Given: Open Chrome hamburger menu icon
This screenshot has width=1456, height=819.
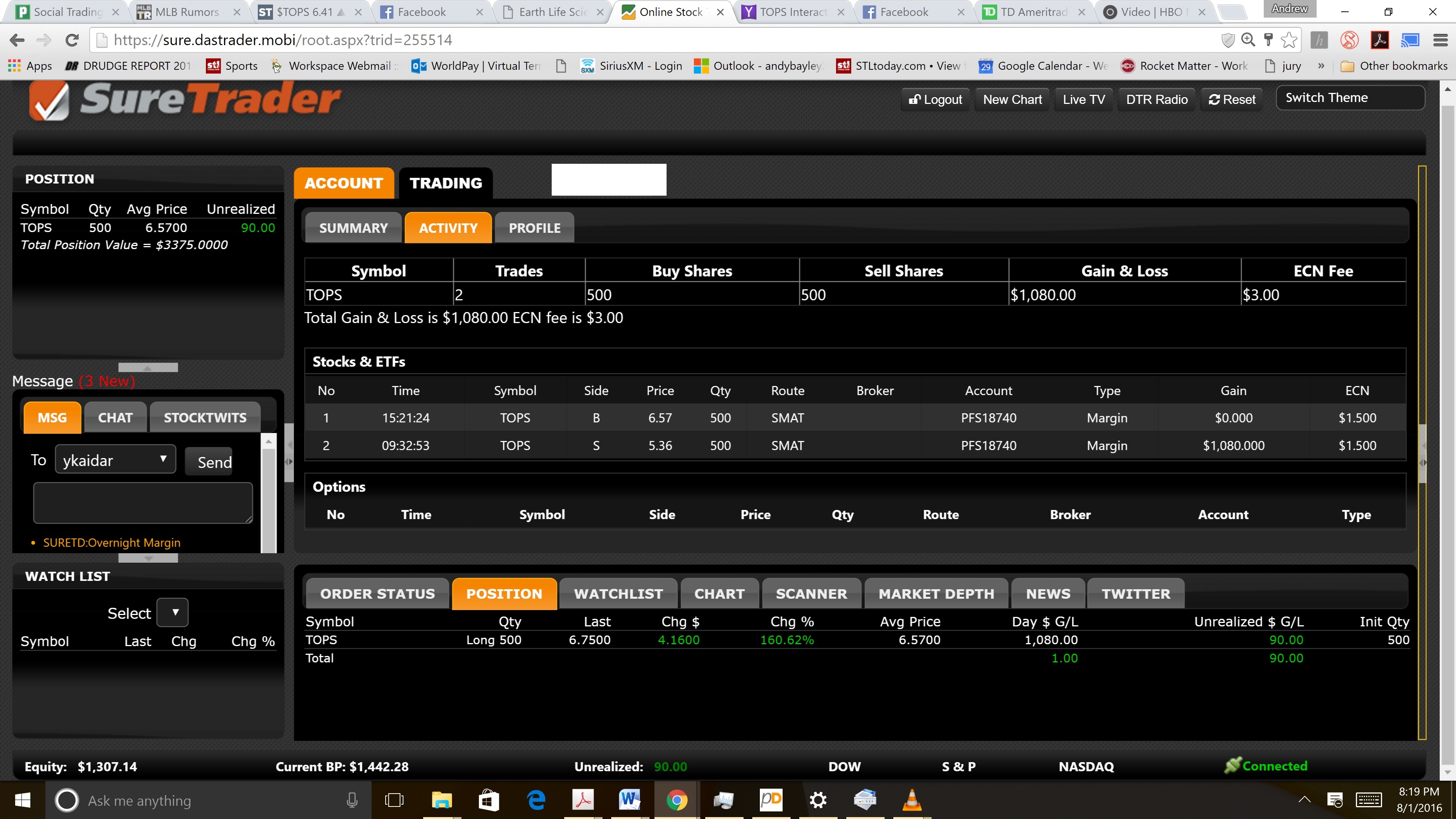Looking at the screenshot, I should [1440, 40].
